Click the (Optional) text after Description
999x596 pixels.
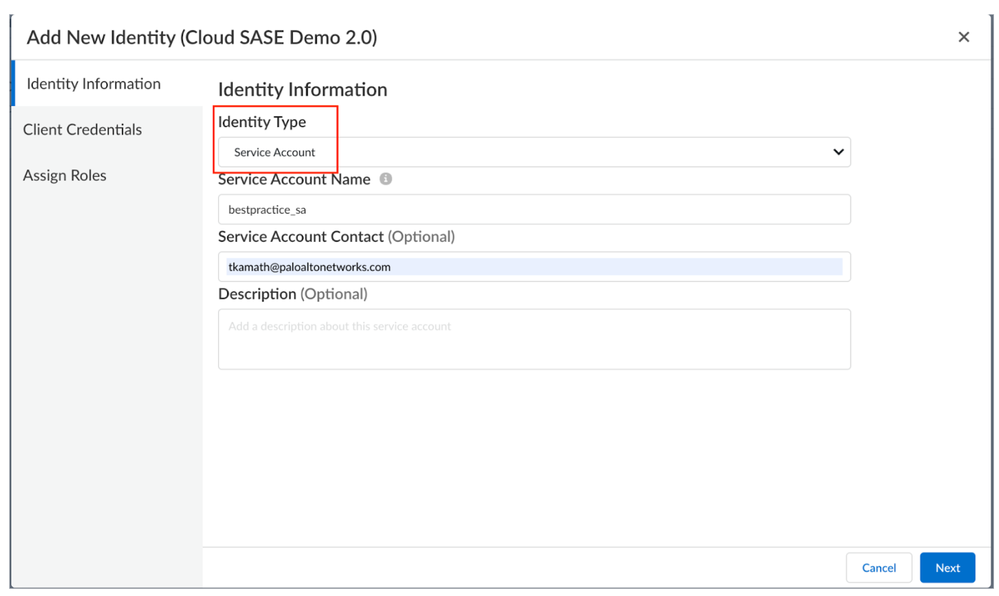coord(334,294)
